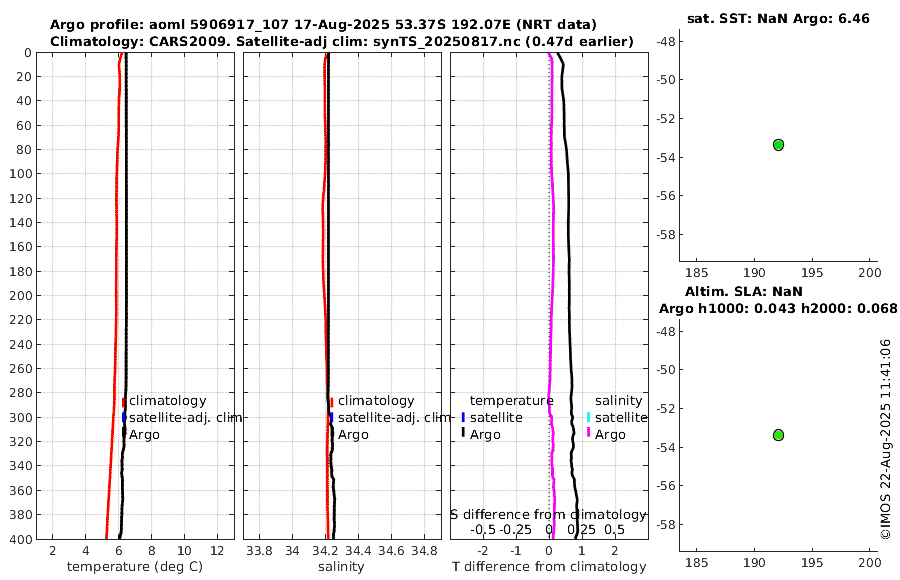Click blue satellite-adj. clim swatch in salinity legend
900x580 pixels.
click(331, 417)
